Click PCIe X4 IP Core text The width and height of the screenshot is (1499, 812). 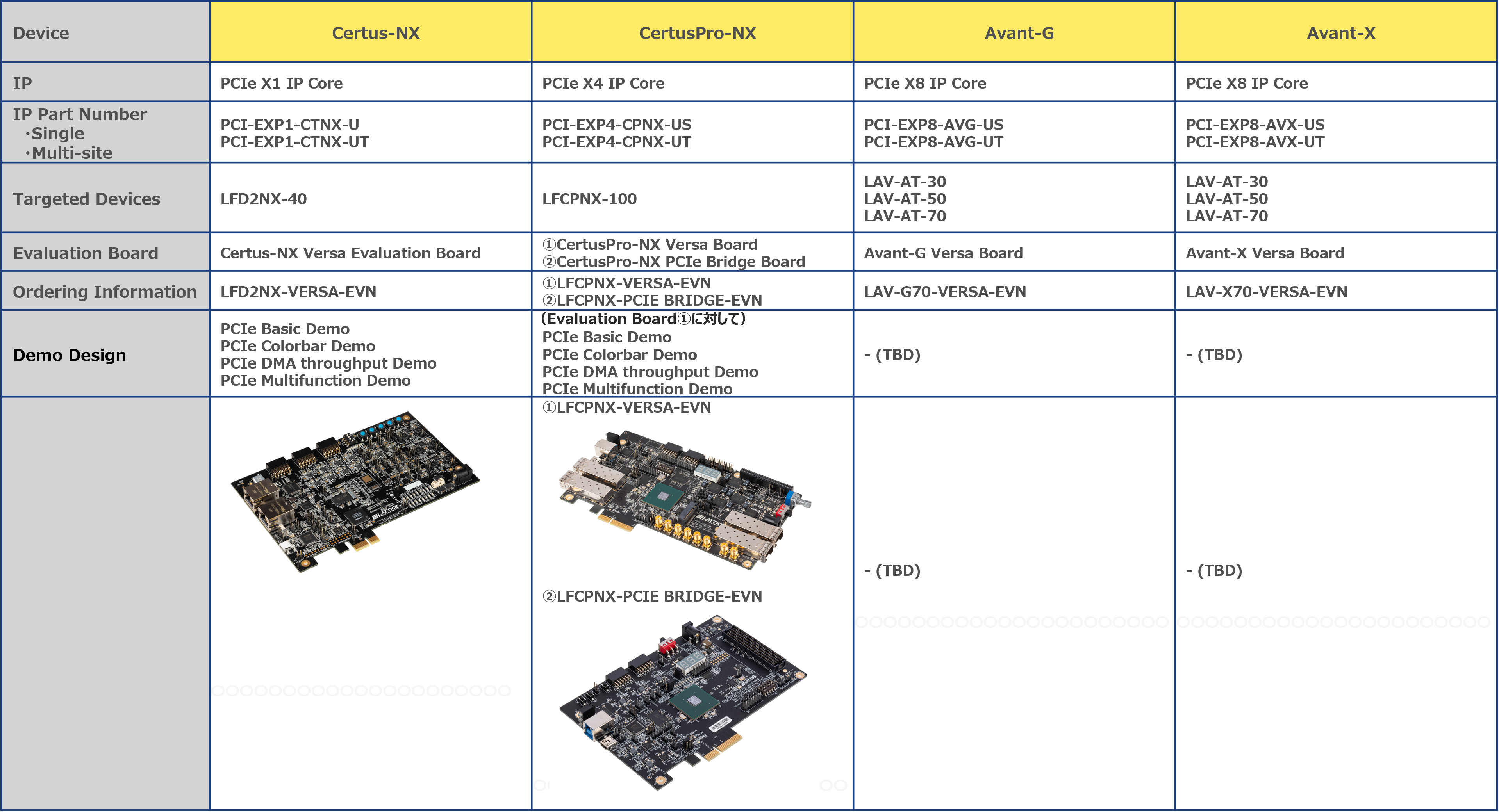[603, 83]
